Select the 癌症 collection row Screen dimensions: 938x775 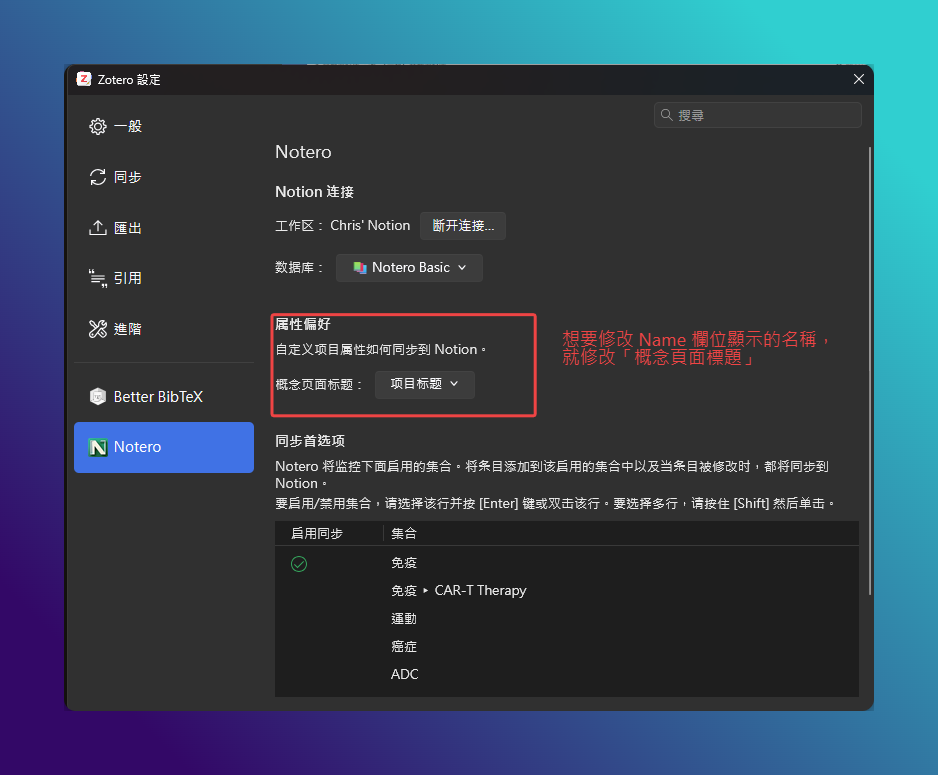coord(567,646)
